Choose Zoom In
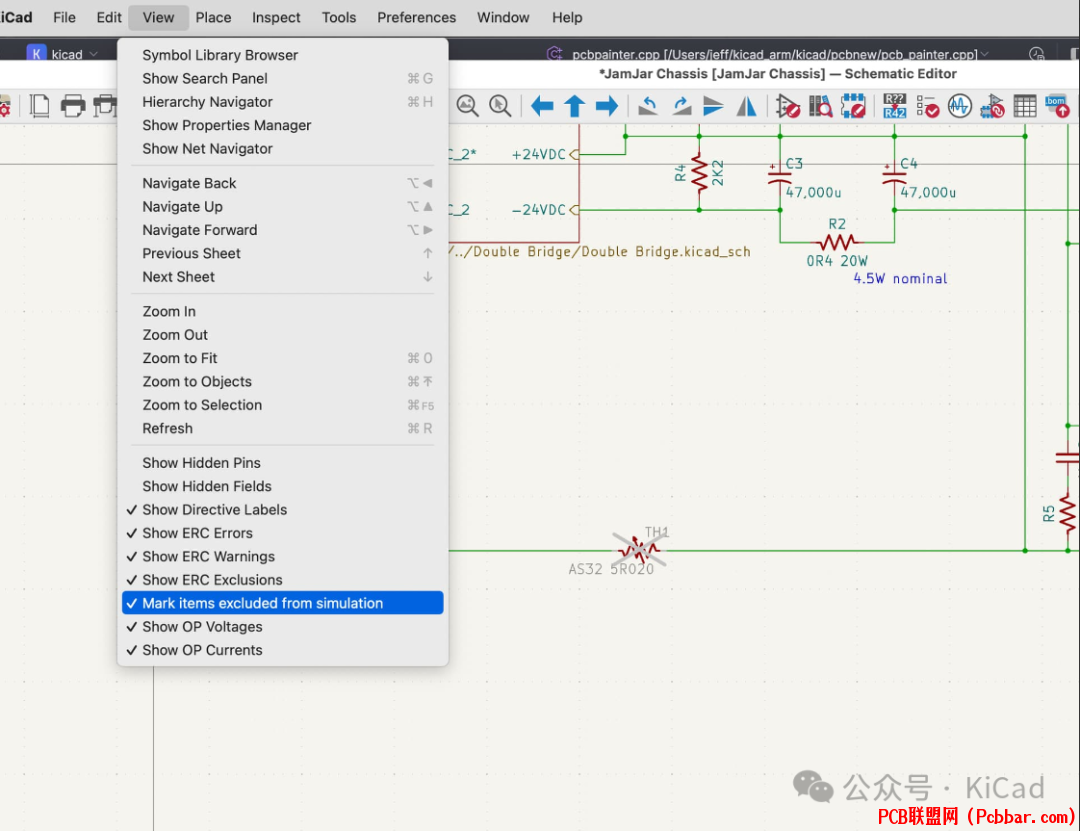This screenshot has height=831, width=1080. click(282, 311)
